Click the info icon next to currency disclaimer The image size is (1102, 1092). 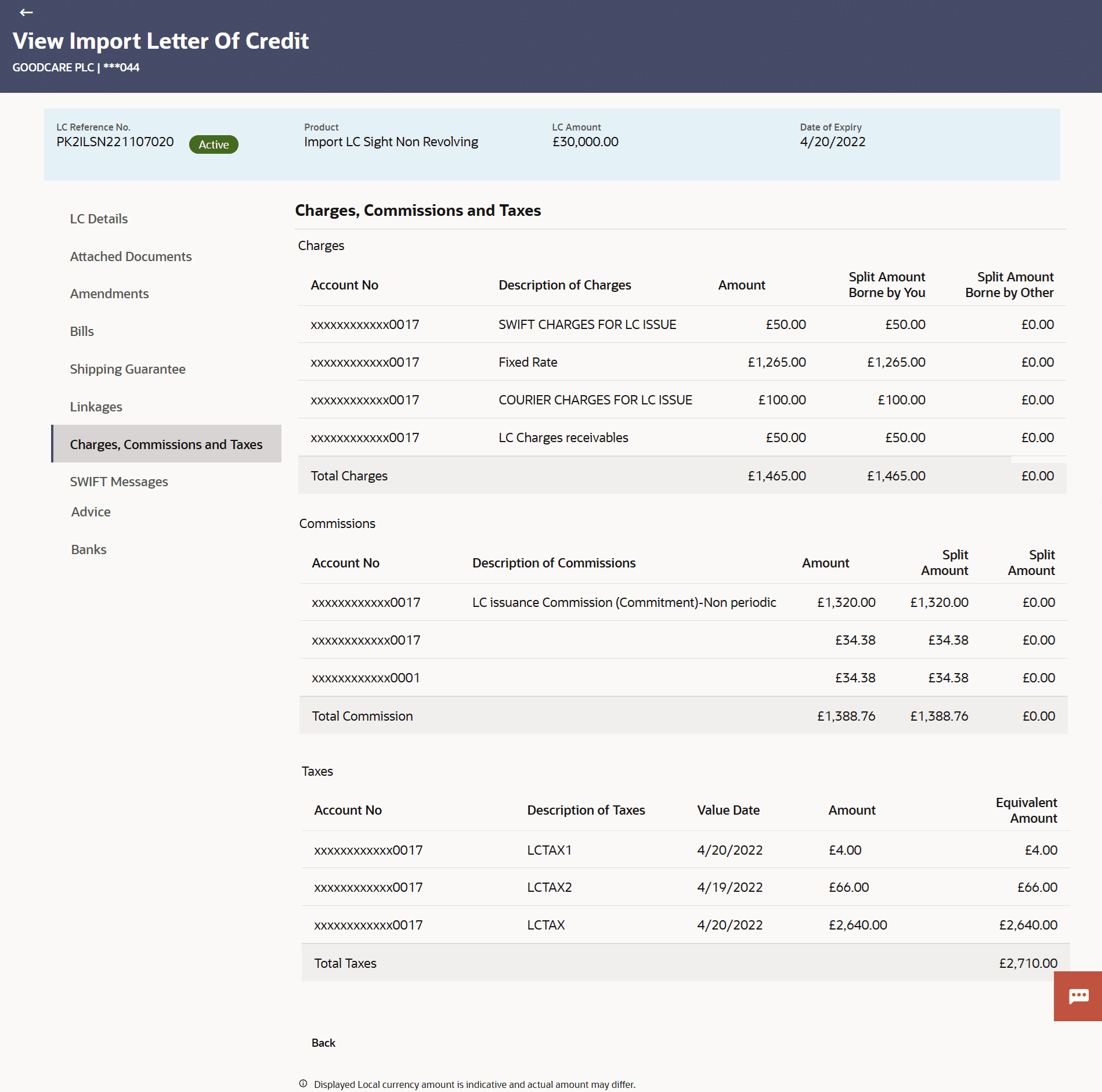point(303,1083)
